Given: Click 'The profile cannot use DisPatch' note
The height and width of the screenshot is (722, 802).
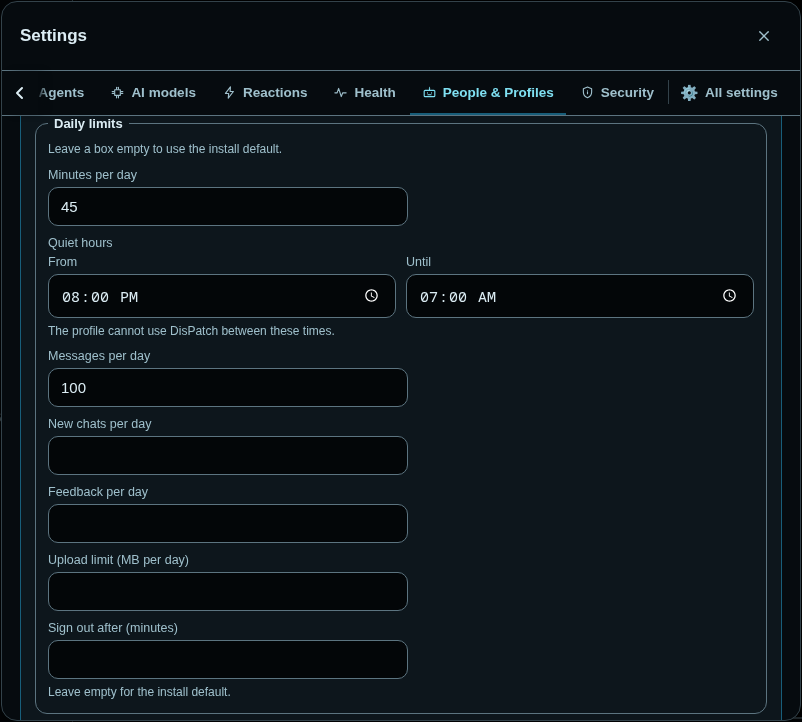Looking at the screenshot, I should pos(191,331).
